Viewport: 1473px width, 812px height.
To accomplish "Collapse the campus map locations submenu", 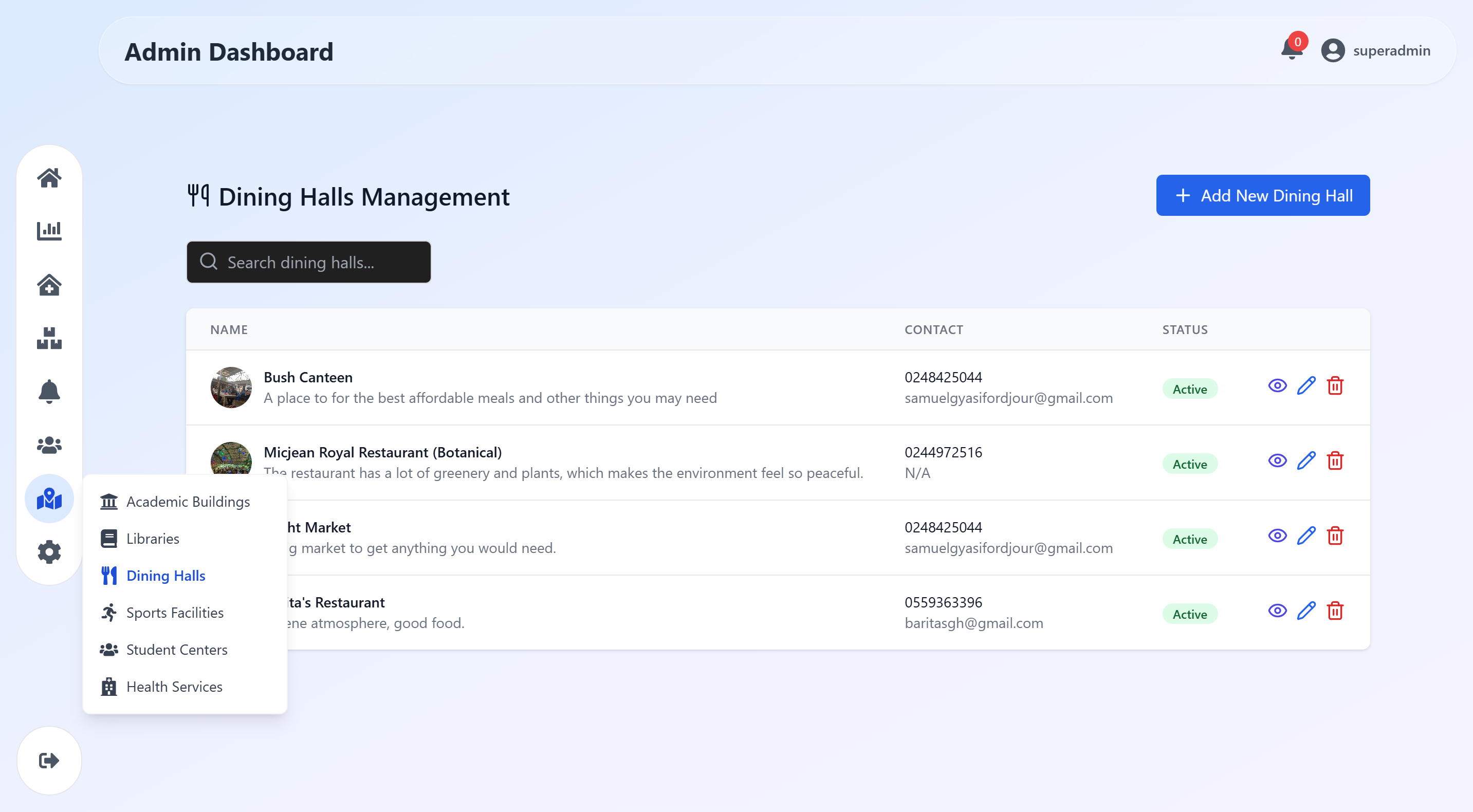I will click(49, 499).
